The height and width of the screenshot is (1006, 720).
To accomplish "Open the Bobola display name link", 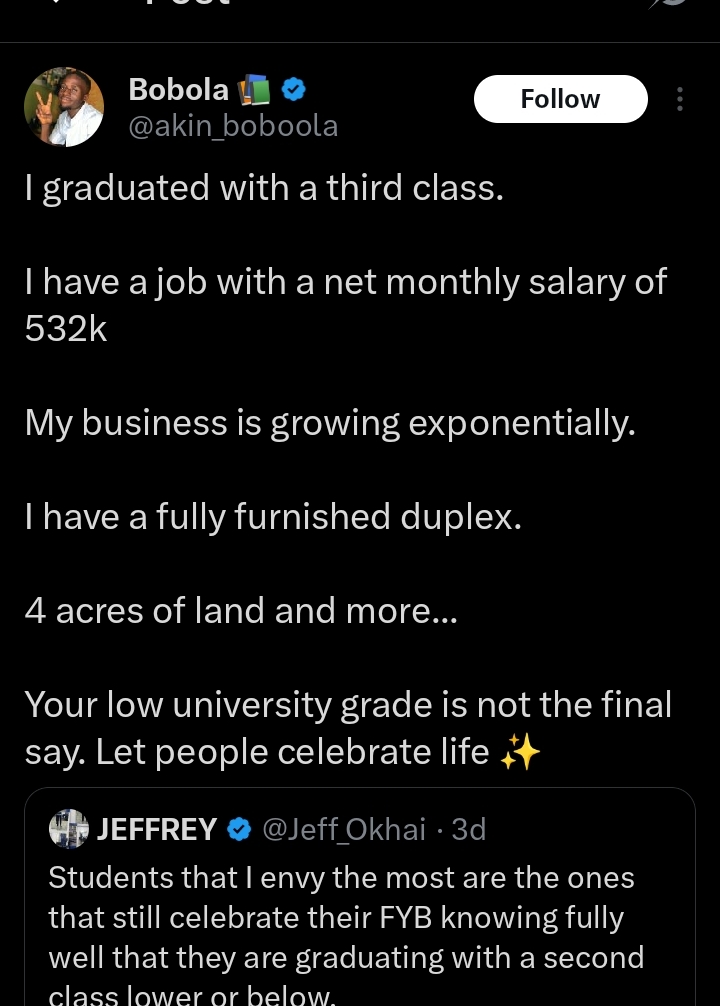I will click(178, 90).
